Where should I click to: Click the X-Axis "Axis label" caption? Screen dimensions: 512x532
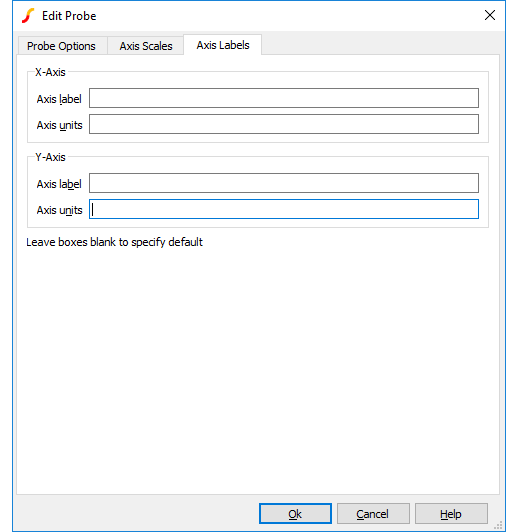pyautogui.click(x=59, y=99)
